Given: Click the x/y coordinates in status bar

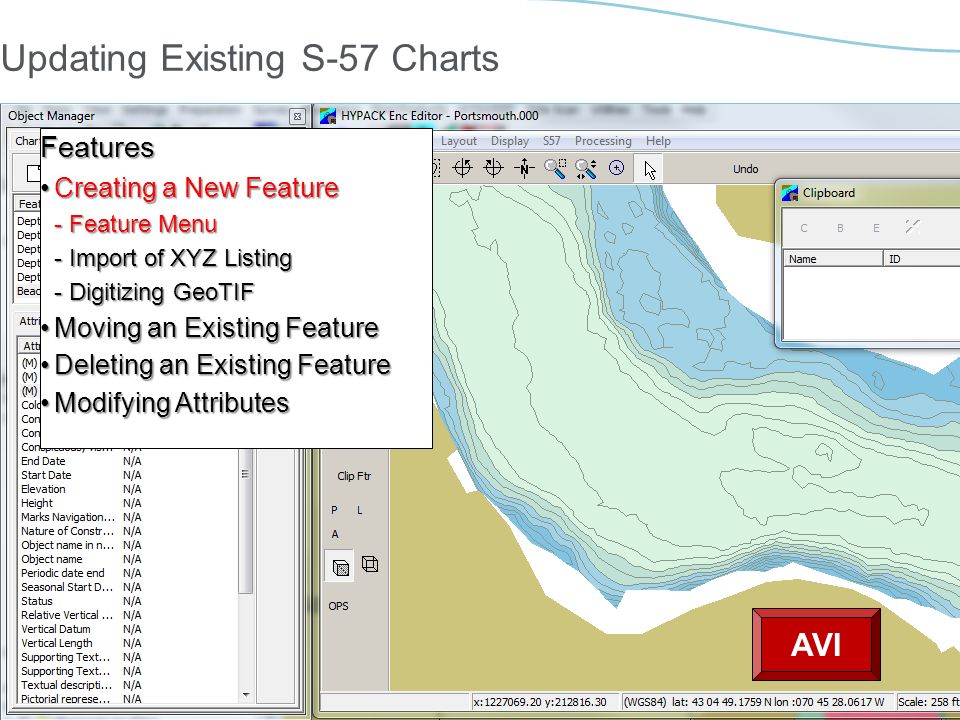Looking at the screenshot, I should click(x=544, y=702).
